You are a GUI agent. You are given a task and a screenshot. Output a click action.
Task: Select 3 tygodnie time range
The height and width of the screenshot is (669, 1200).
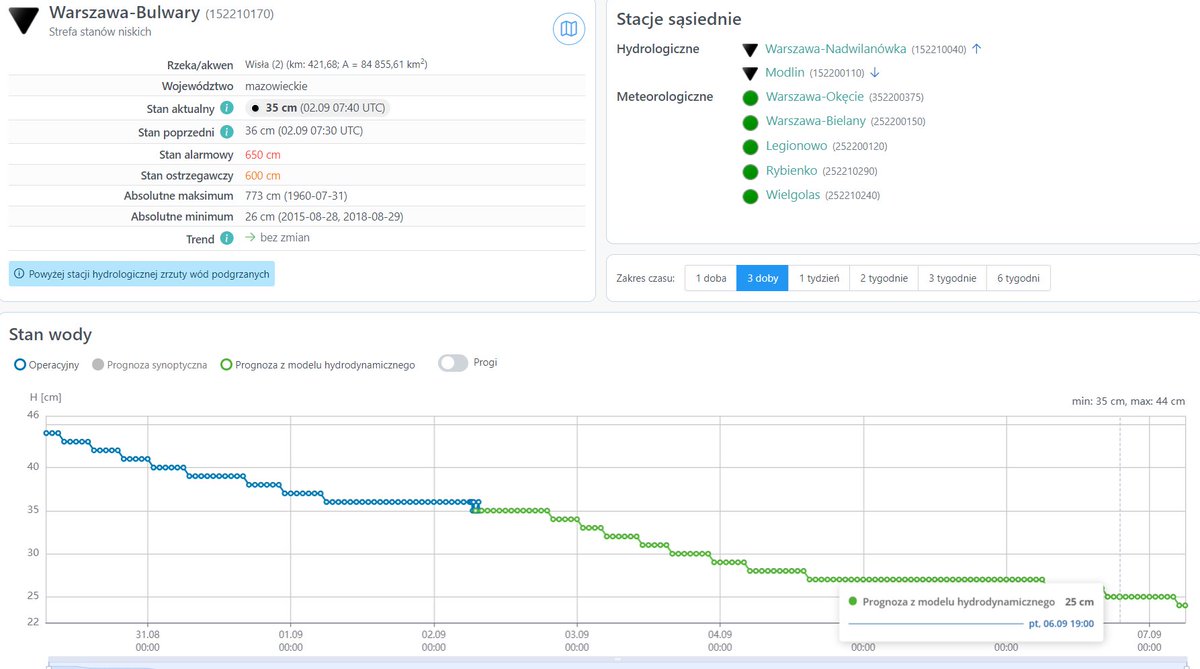952,278
